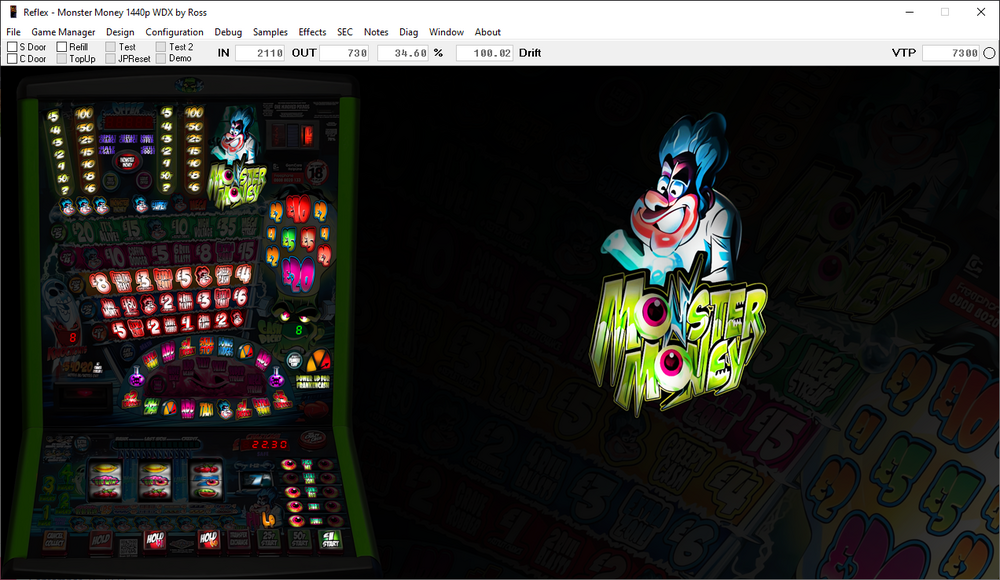The width and height of the screenshot is (1000, 580).
Task: Push the lit Hold Hi button
Action: [155, 540]
